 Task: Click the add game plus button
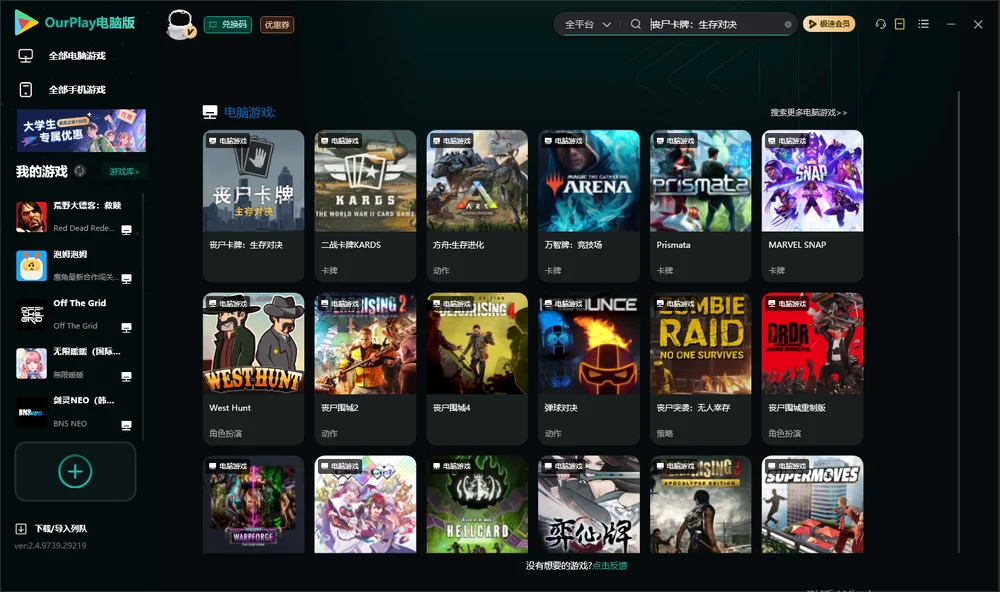coord(75,471)
